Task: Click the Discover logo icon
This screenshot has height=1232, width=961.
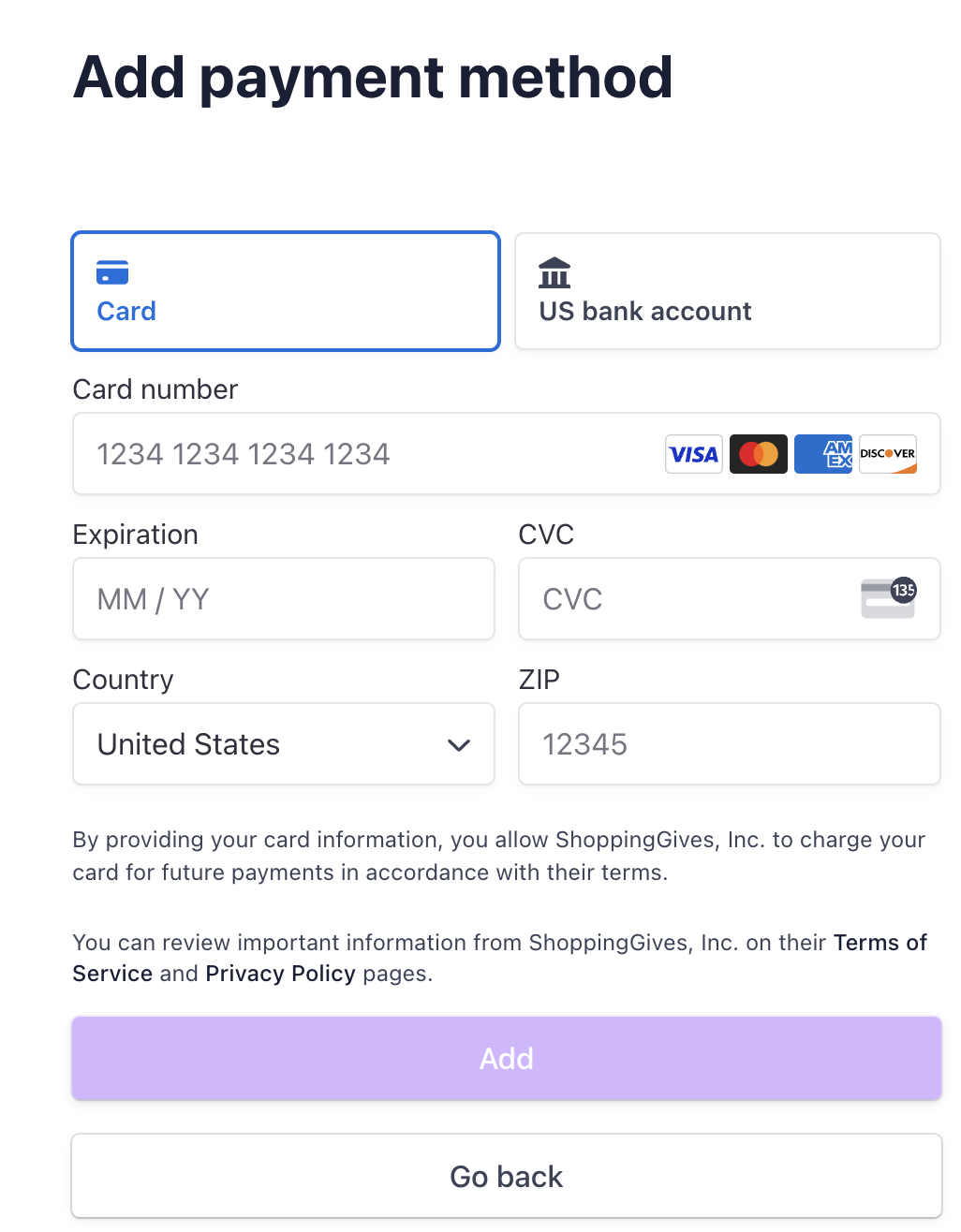Action: [888, 454]
